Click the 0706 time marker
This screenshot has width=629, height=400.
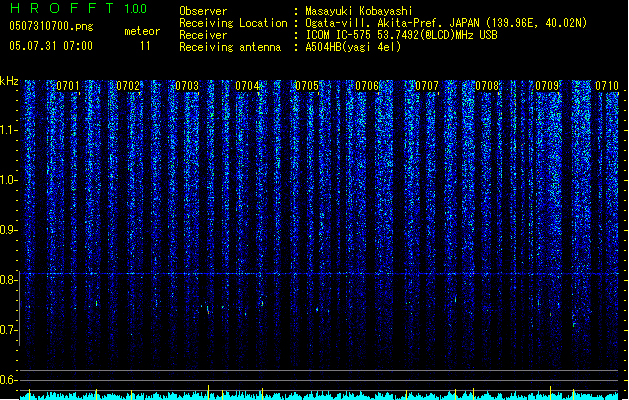(x=367, y=86)
